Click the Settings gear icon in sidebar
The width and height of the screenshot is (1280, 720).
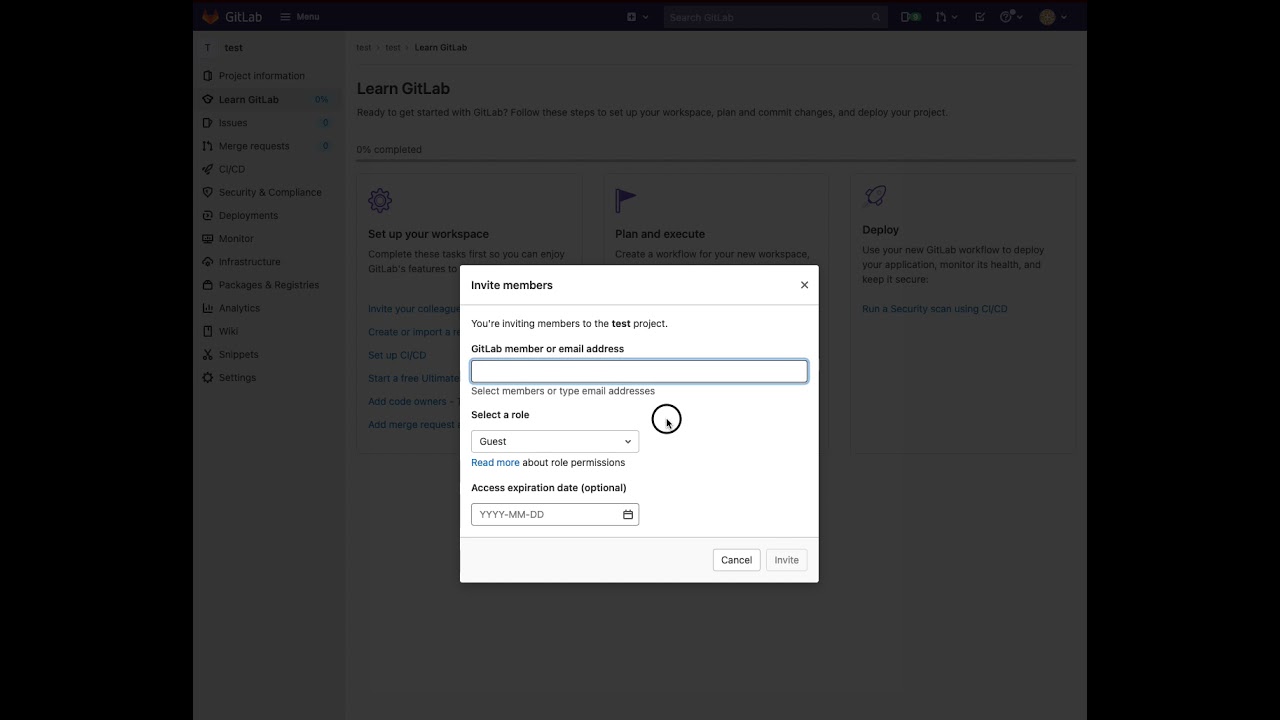(208, 378)
